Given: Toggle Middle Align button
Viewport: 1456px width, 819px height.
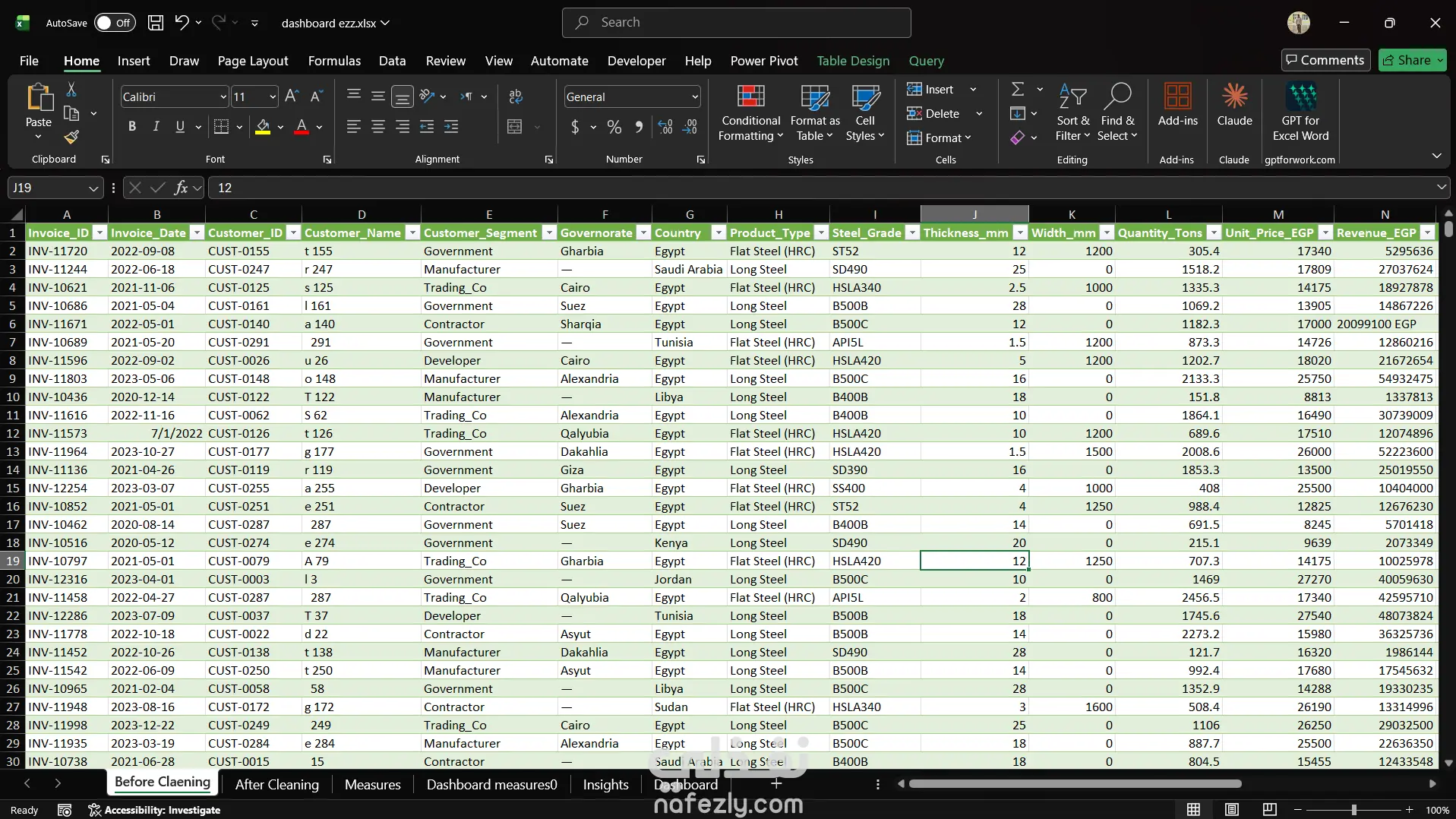Looking at the screenshot, I should pyautogui.click(x=378, y=96).
